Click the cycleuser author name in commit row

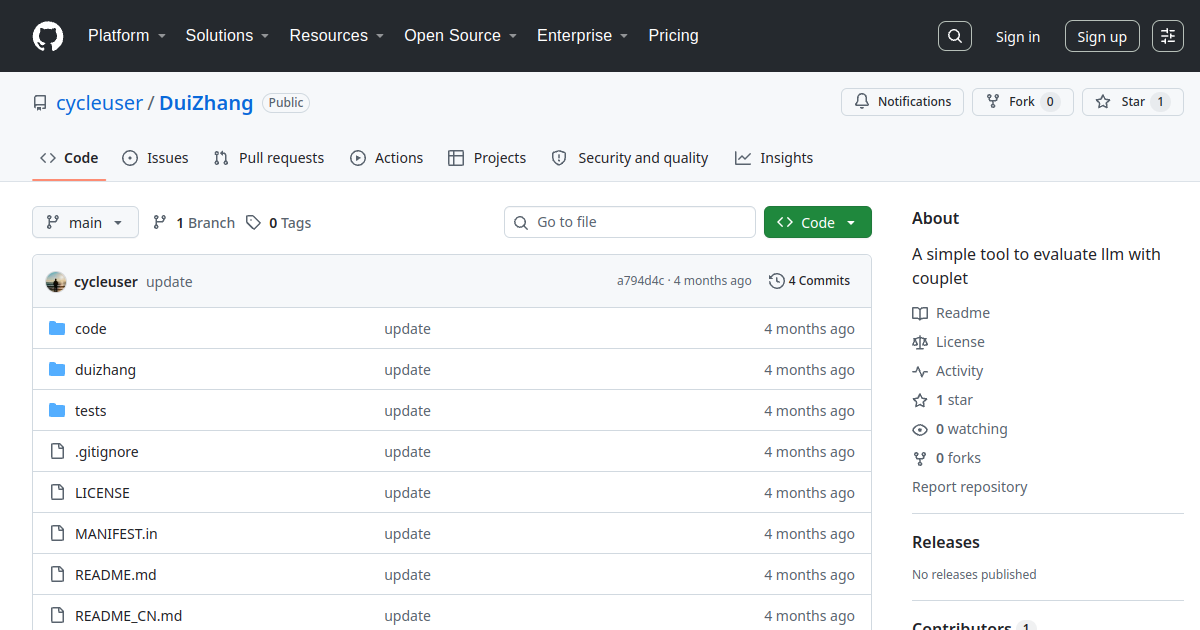106,282
